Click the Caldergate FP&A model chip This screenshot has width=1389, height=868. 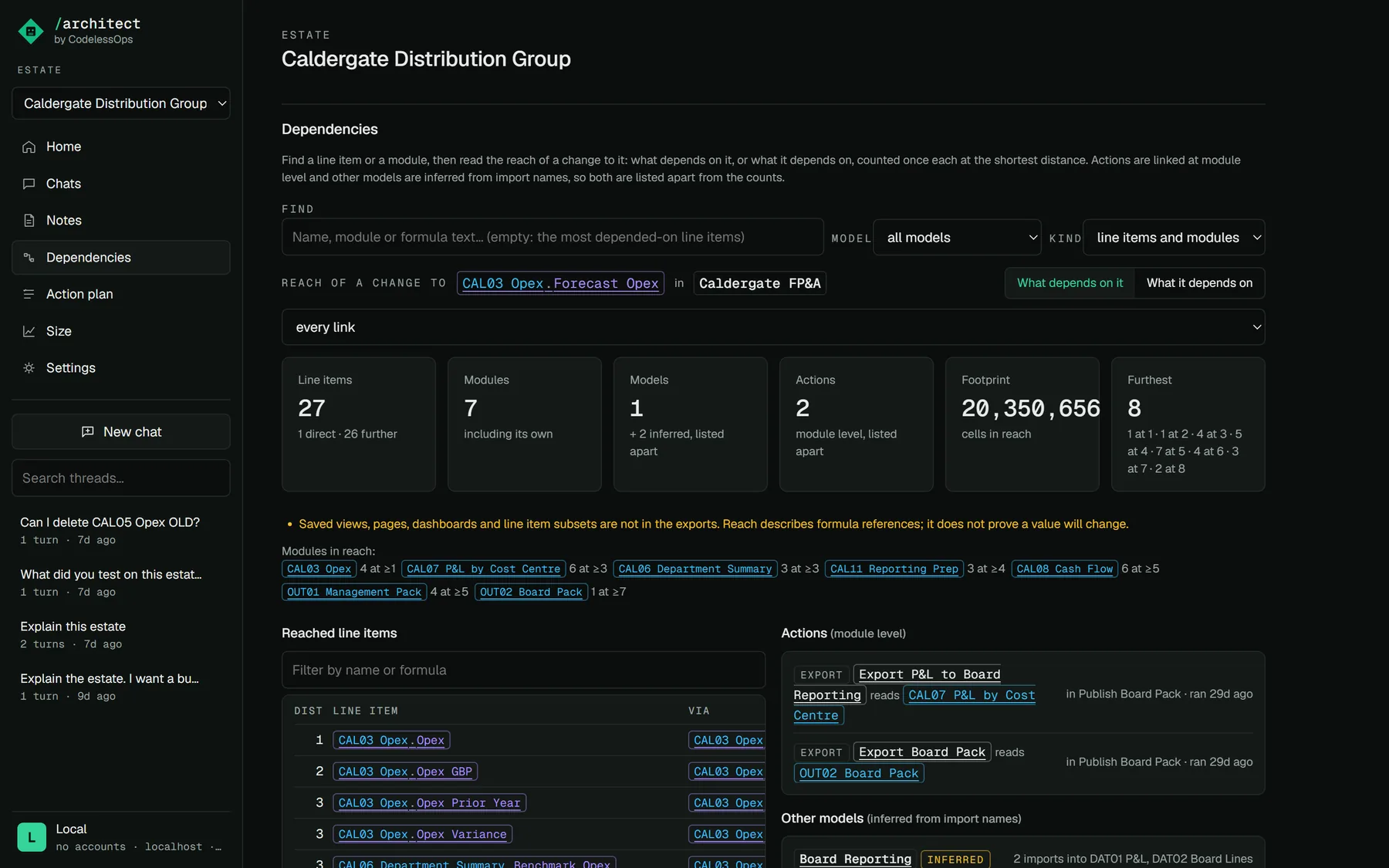pos(760,283)
